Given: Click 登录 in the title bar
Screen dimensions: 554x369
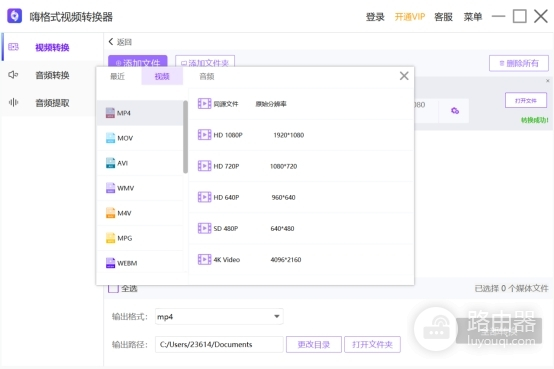Looking at the screenshot, I should click(375, 17).
